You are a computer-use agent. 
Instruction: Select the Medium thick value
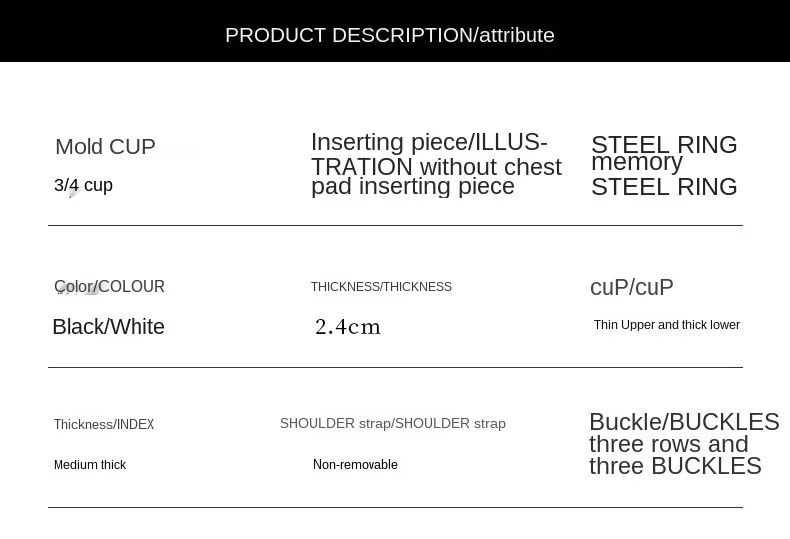click(90, 464)
